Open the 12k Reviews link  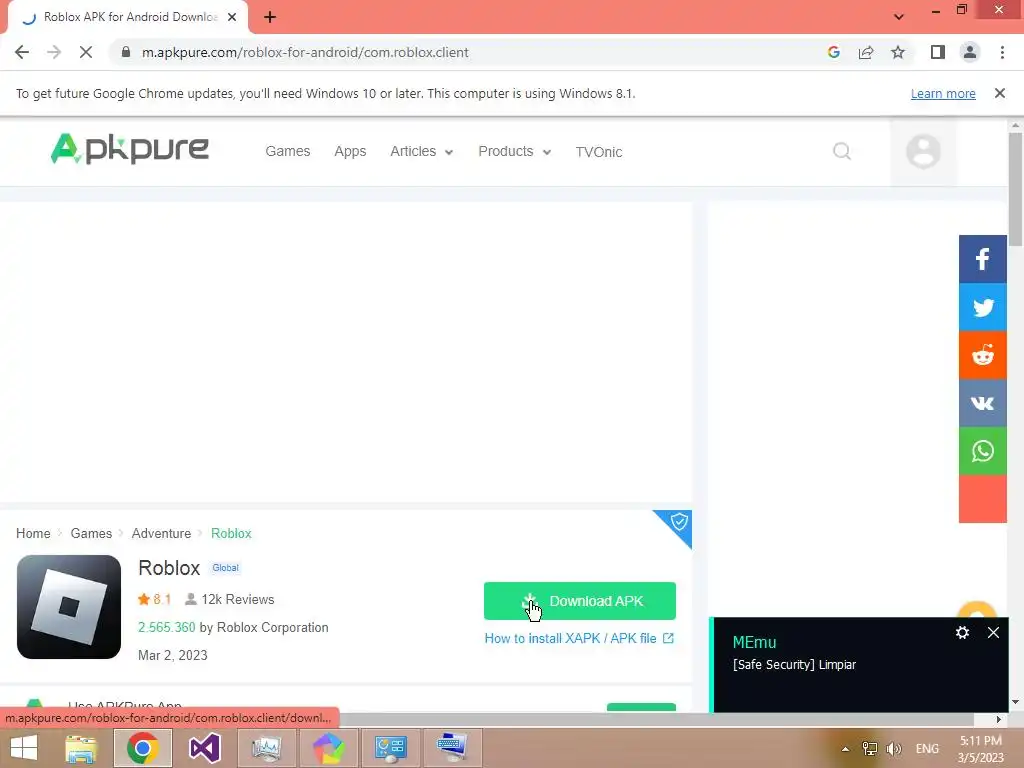click(x=230, y=599)
